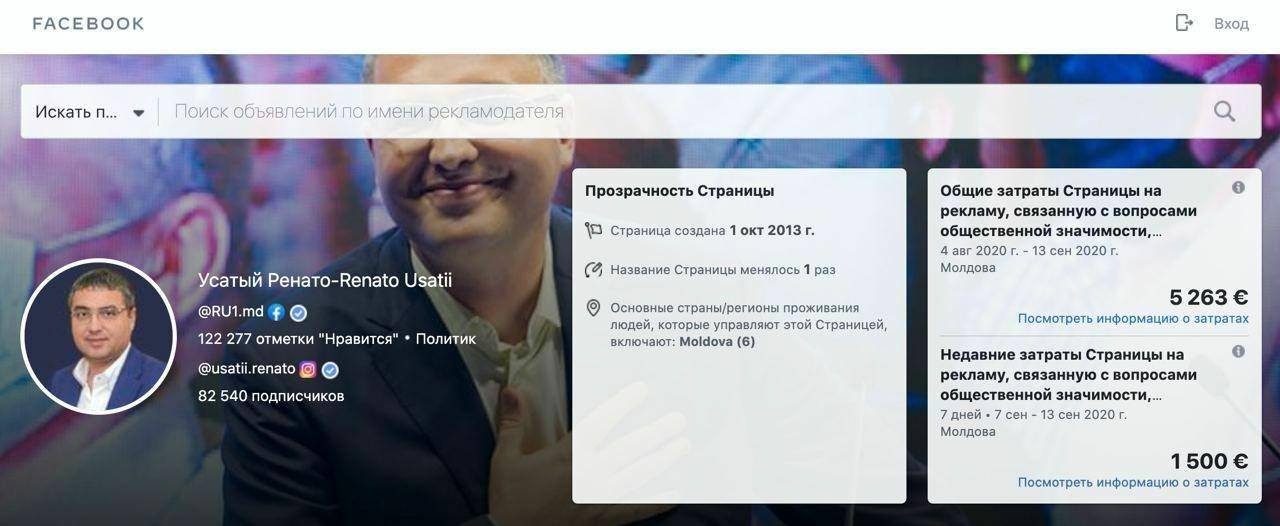
Task: Click the pencil icon by page name changes
Action: pos(594,270)
